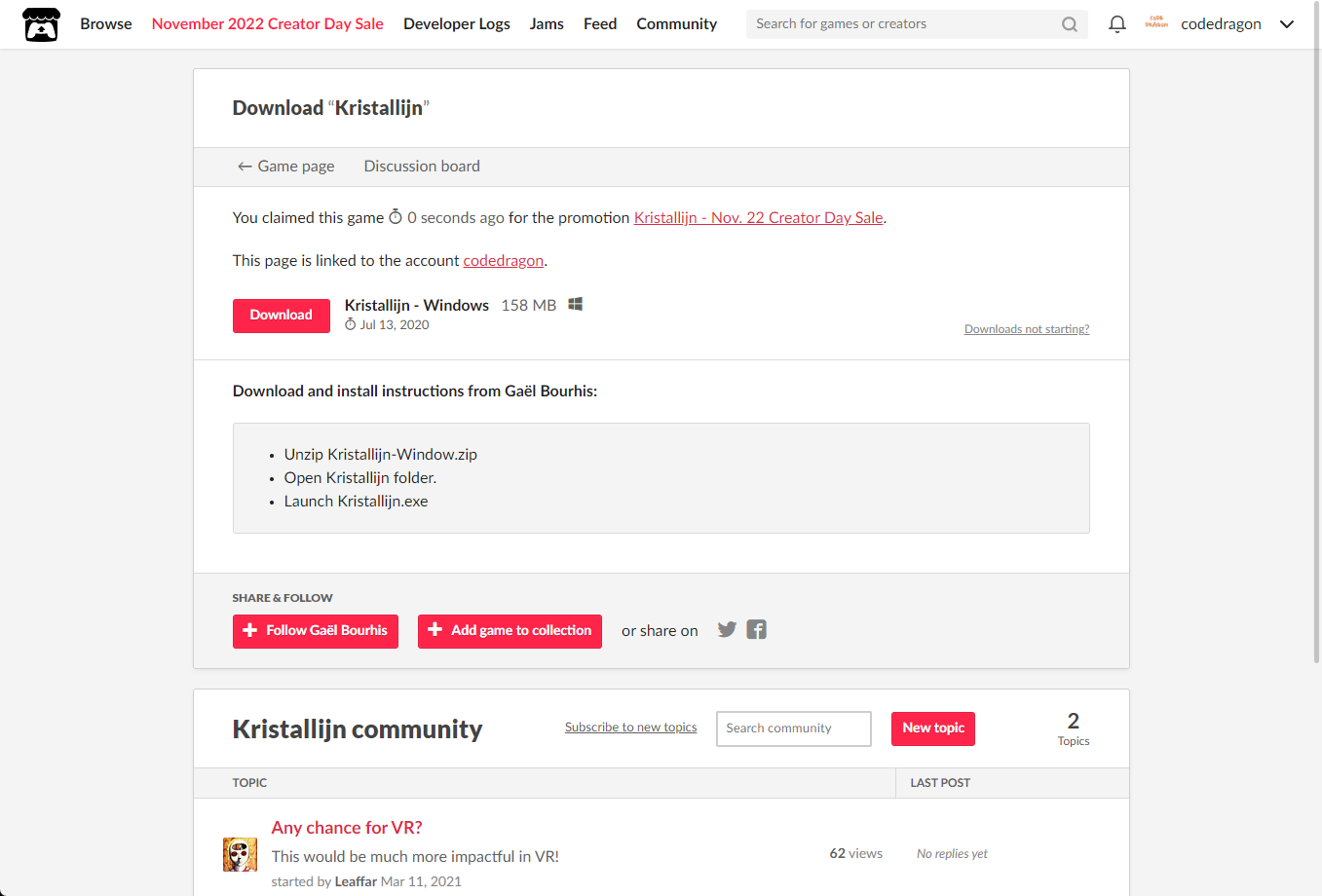
Task: Share on Facebook icon
Action: click(x=757, y=629)
